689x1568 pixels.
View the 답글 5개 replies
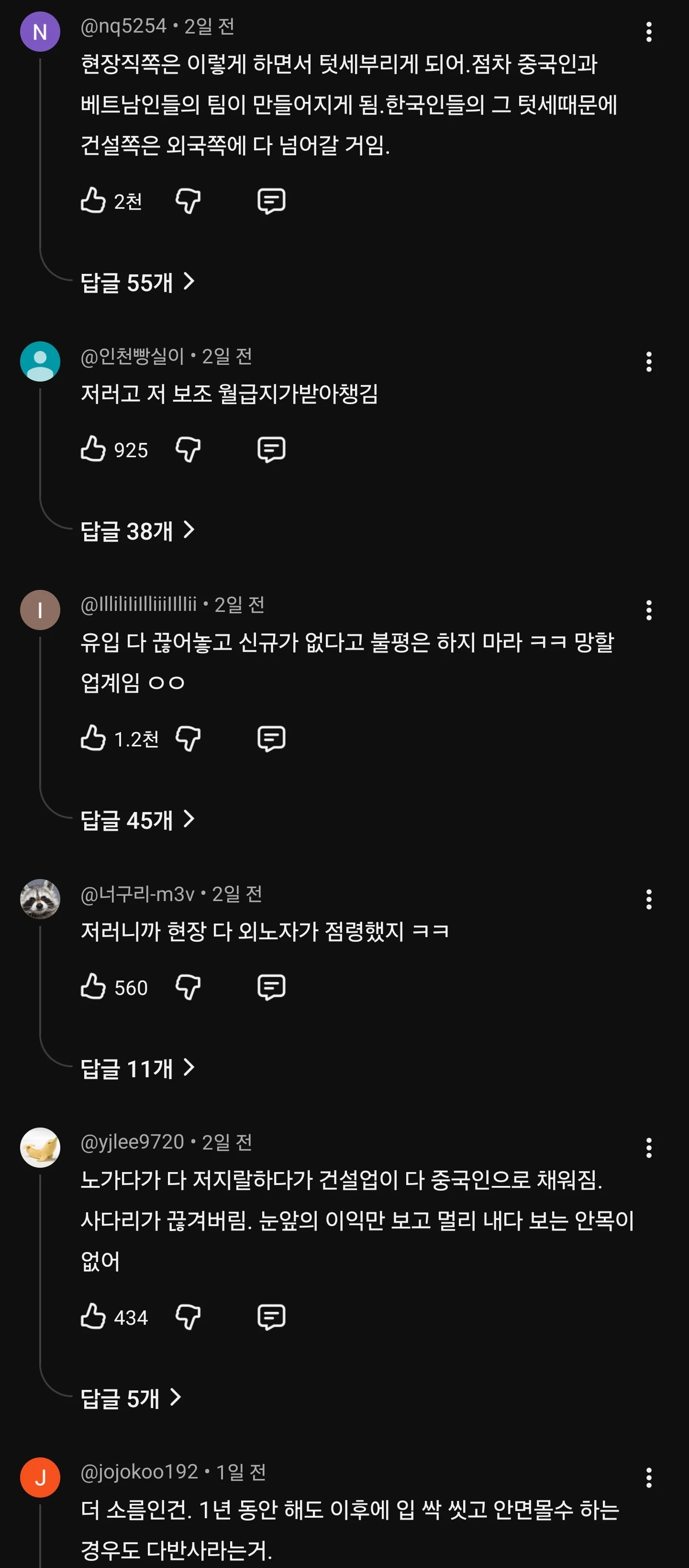[131, 1398]
